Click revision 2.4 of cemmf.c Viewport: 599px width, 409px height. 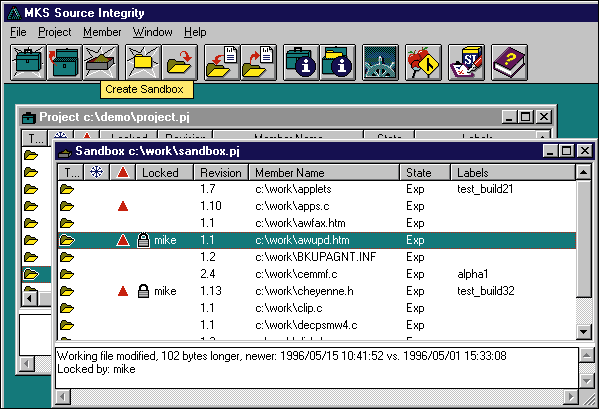[207, 274]
